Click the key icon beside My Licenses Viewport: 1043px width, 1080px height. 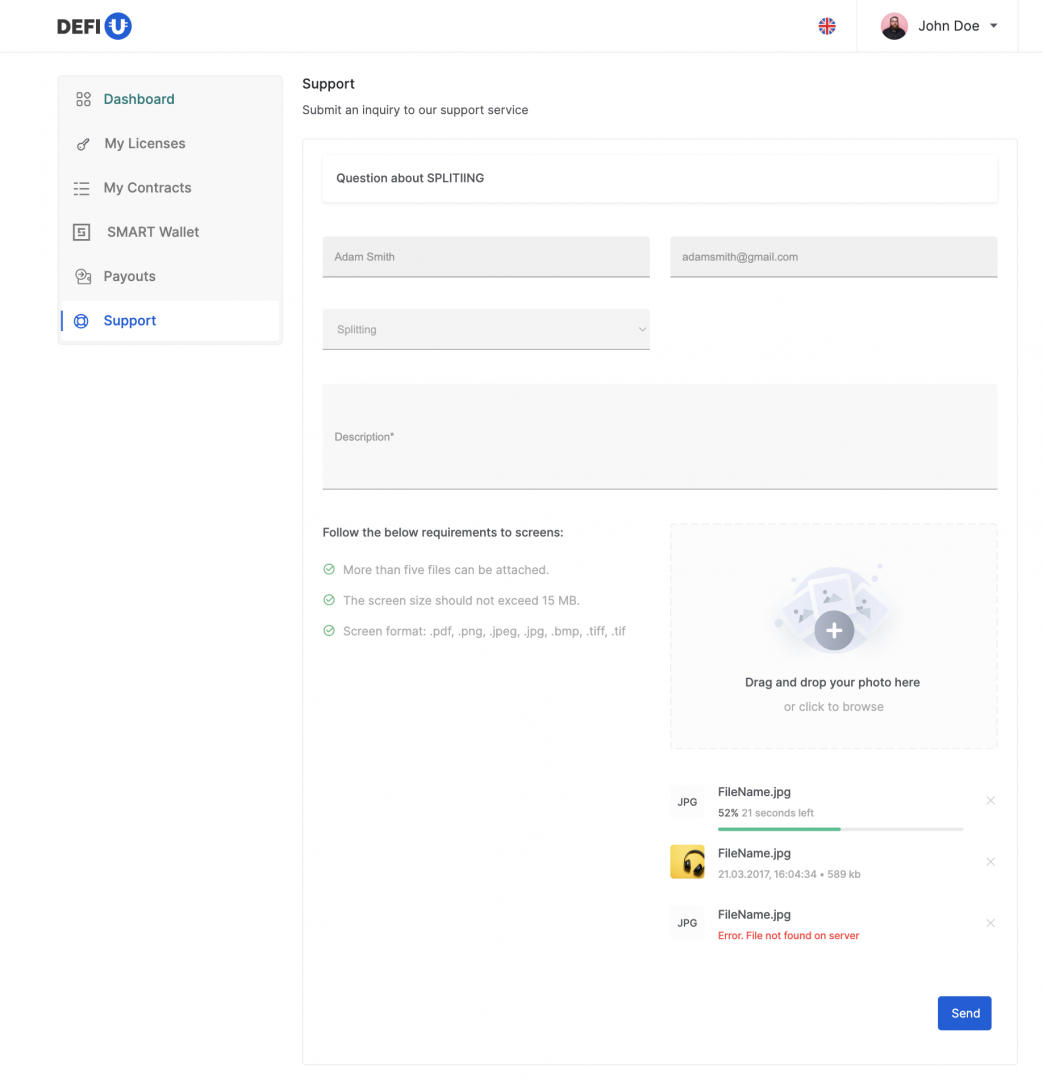pyautogui.click(x=83, y=144)
